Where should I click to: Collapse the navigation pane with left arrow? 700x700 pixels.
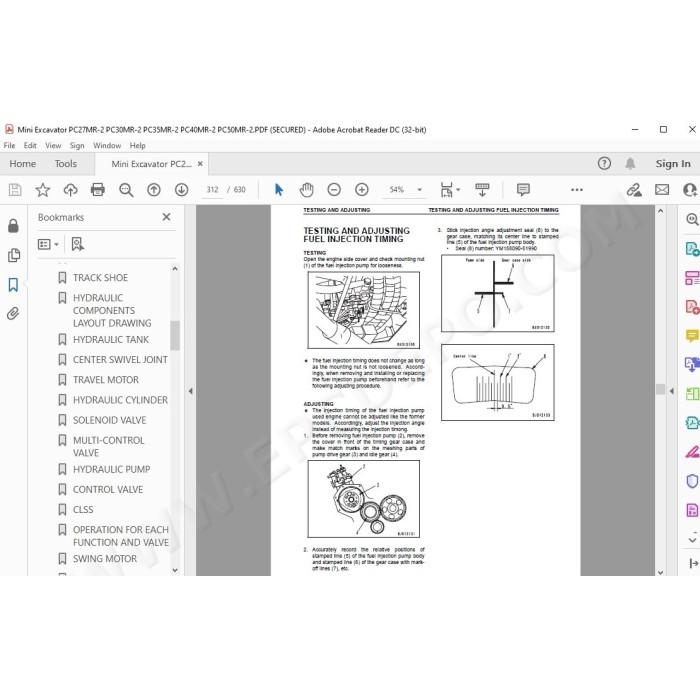(x=191, y=391)
